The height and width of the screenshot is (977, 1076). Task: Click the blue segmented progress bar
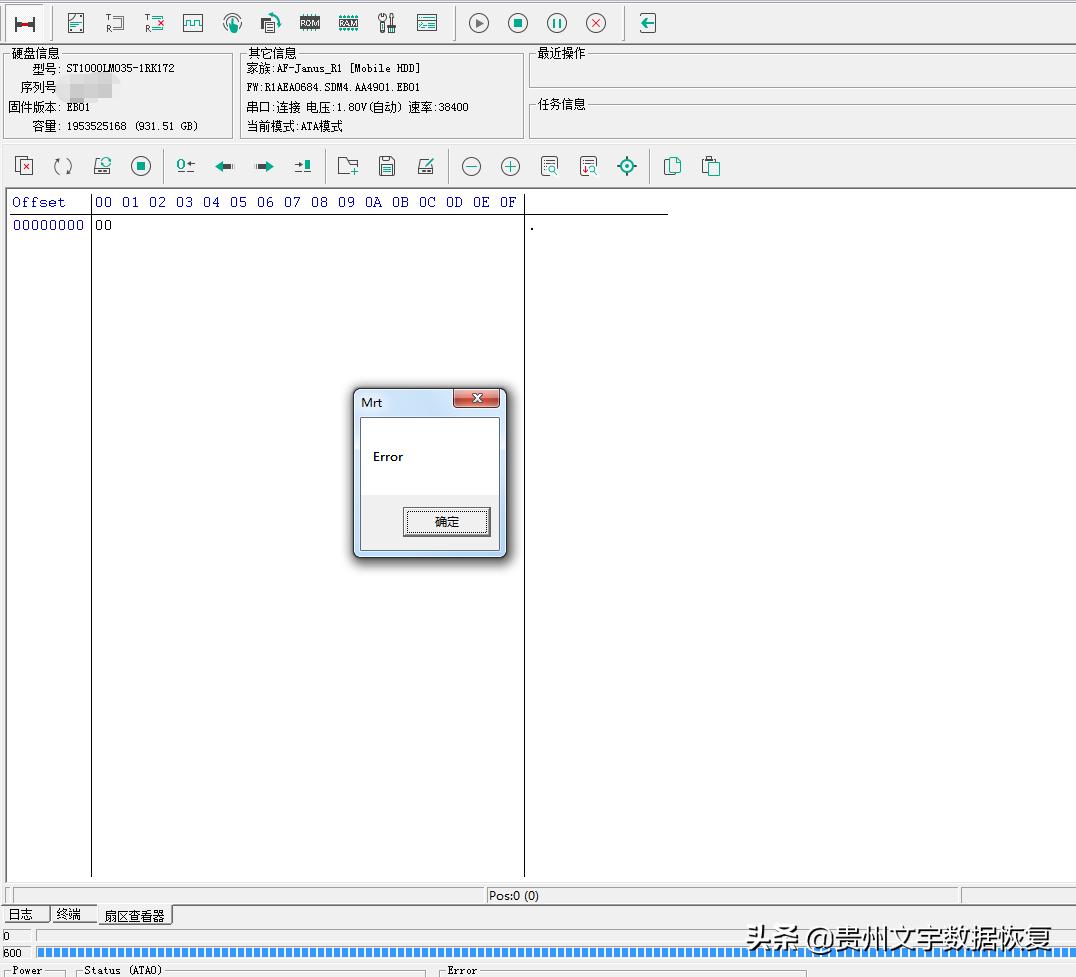[x=550, y=953]
